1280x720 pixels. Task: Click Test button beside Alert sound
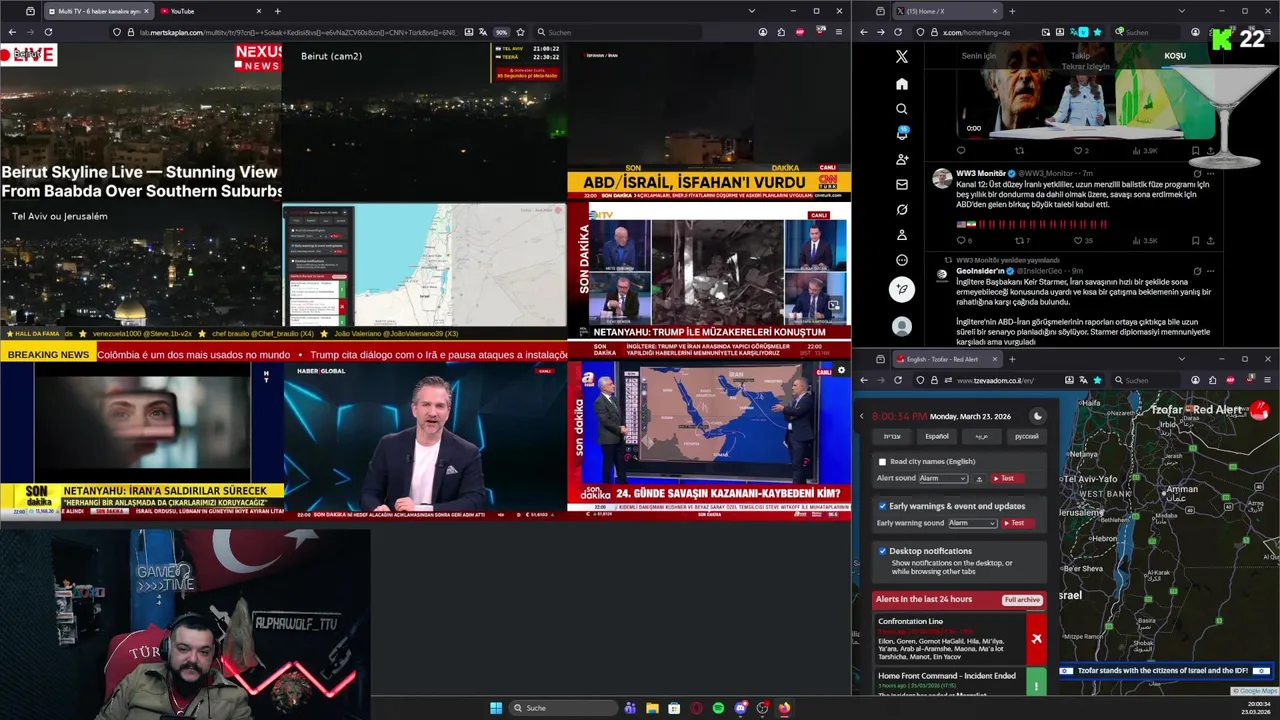(x=1006, y=479)
